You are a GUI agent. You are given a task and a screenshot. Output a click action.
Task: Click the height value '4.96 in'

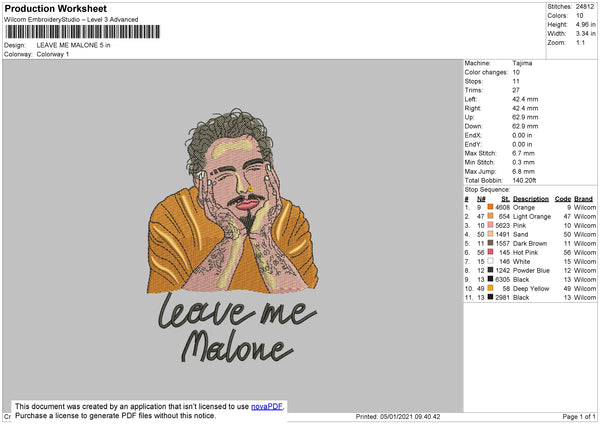[x=585, y=24]
